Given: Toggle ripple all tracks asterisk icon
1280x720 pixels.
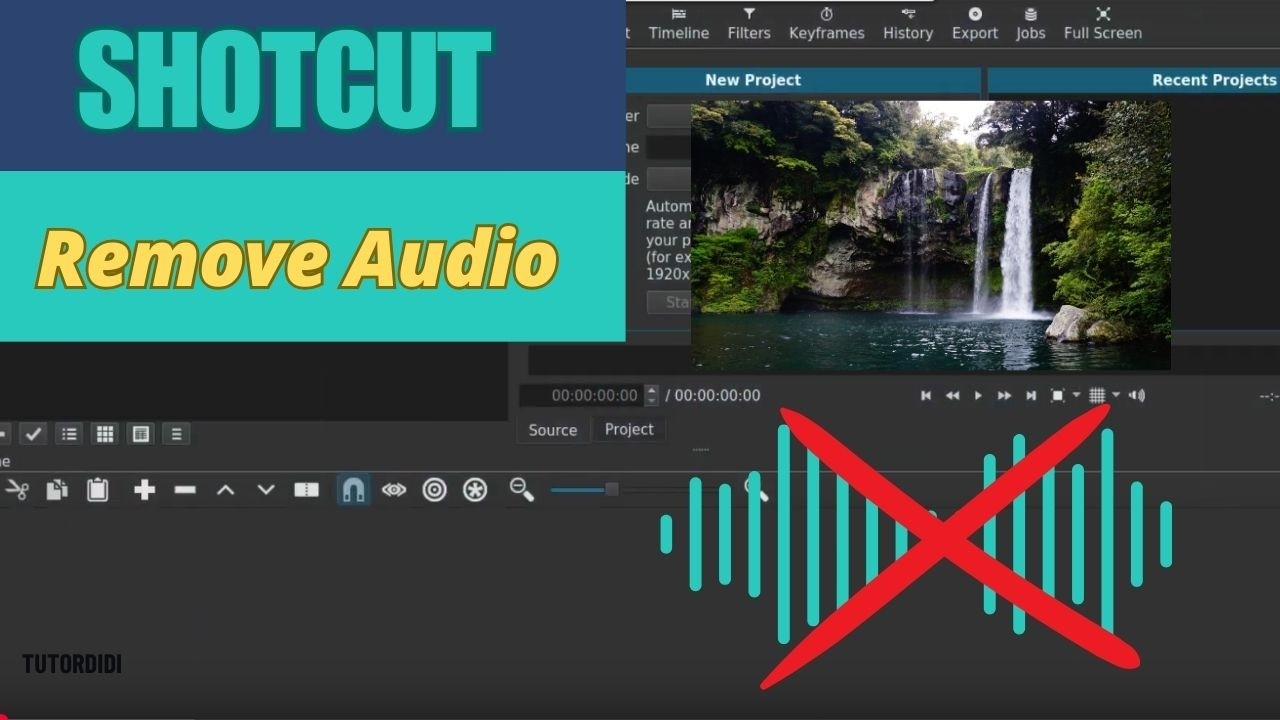Looking at the screenshot, I should click(475, 490).
